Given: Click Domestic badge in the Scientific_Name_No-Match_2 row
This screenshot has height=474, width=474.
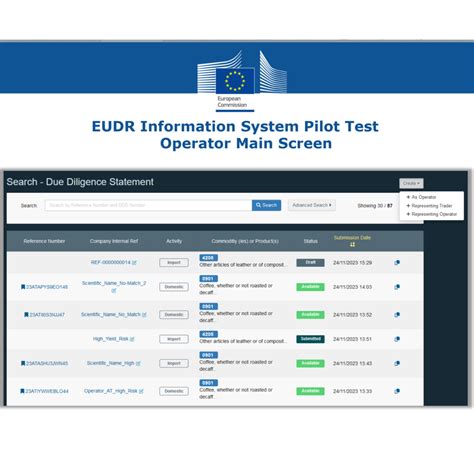Looking at the screenshot, I should point(174,287).
